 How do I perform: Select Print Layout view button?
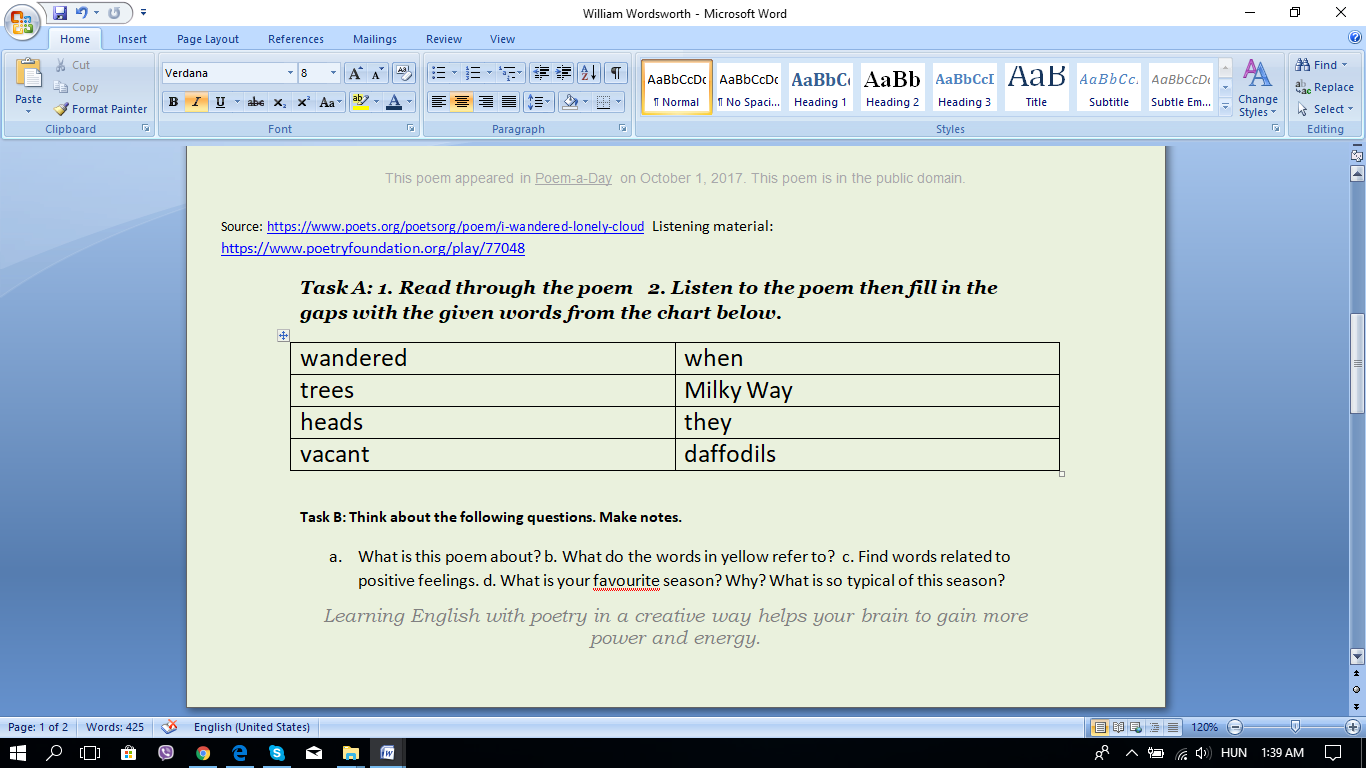(1101, 727)
